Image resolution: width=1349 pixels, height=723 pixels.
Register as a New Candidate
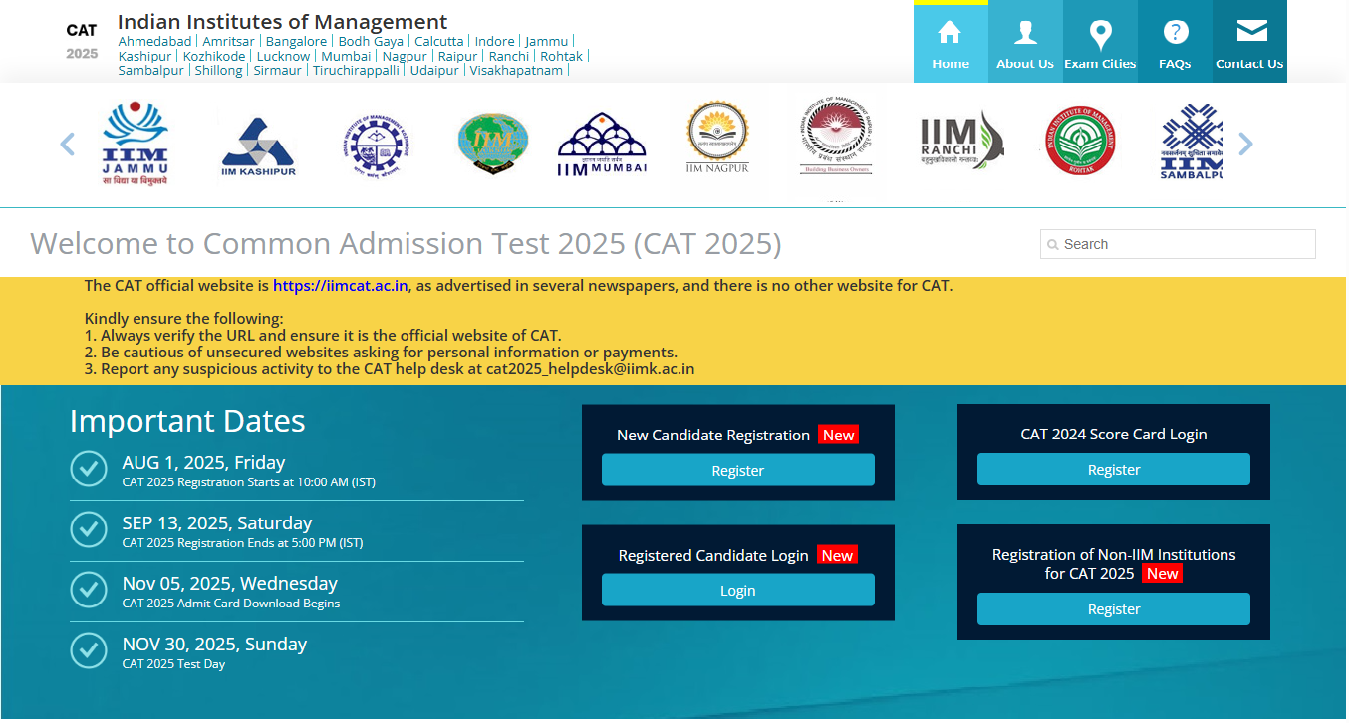[738, 469]
